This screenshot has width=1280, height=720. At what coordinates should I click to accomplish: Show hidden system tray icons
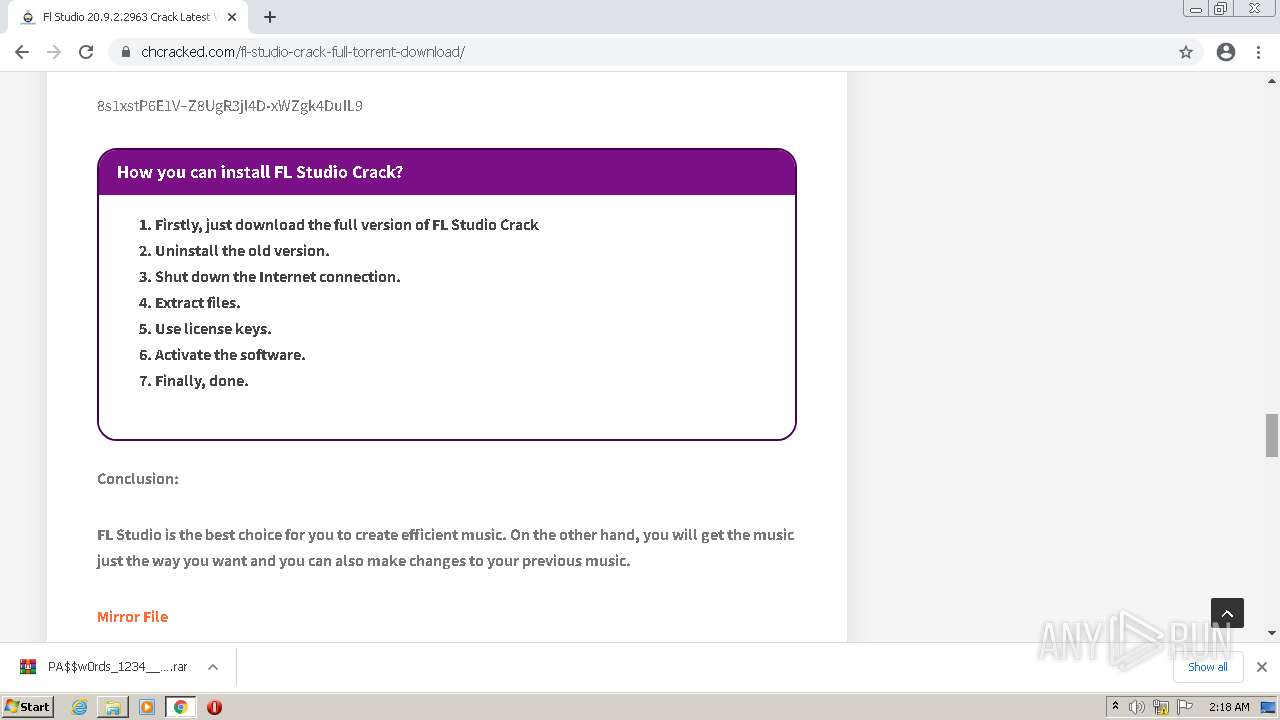(x=1115, y=707)
